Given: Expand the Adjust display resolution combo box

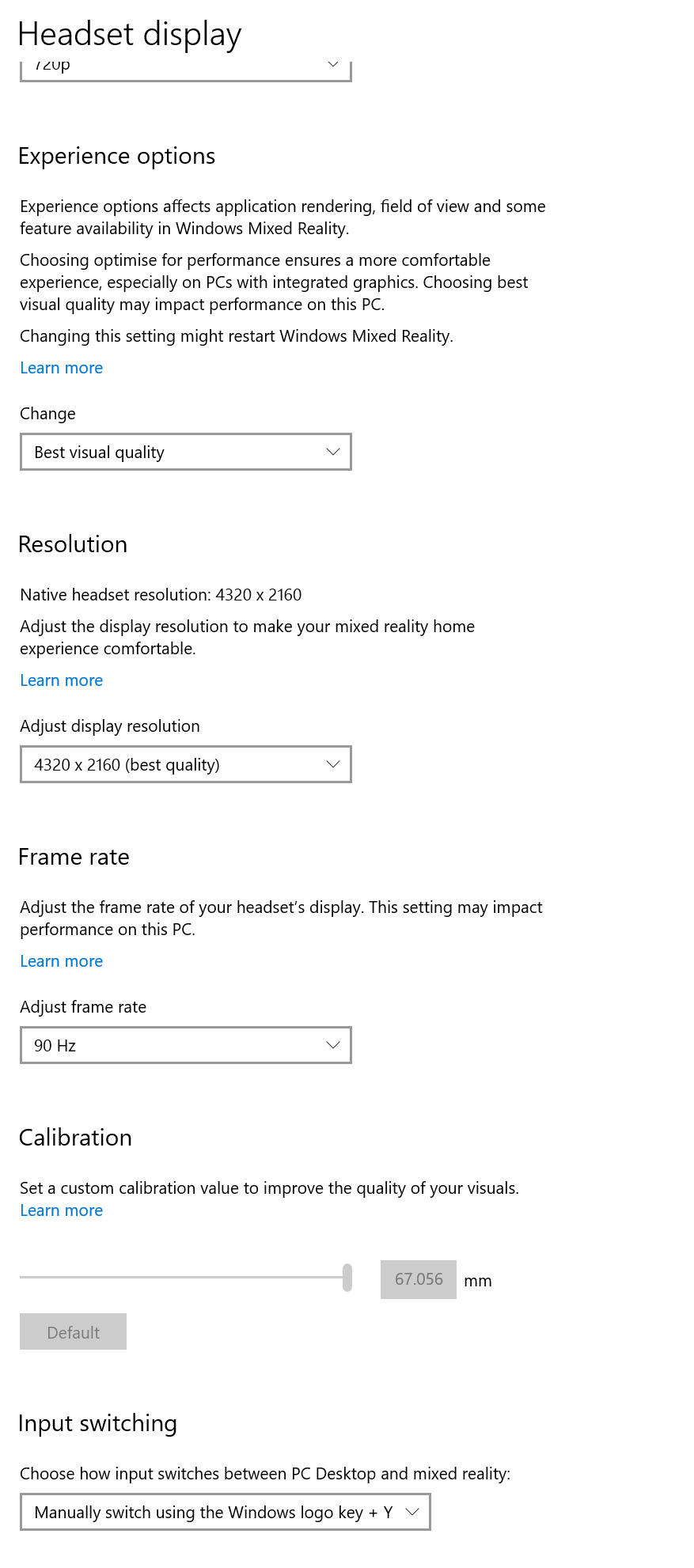Looking at the screenshot, I should click(x=185, y=764).
